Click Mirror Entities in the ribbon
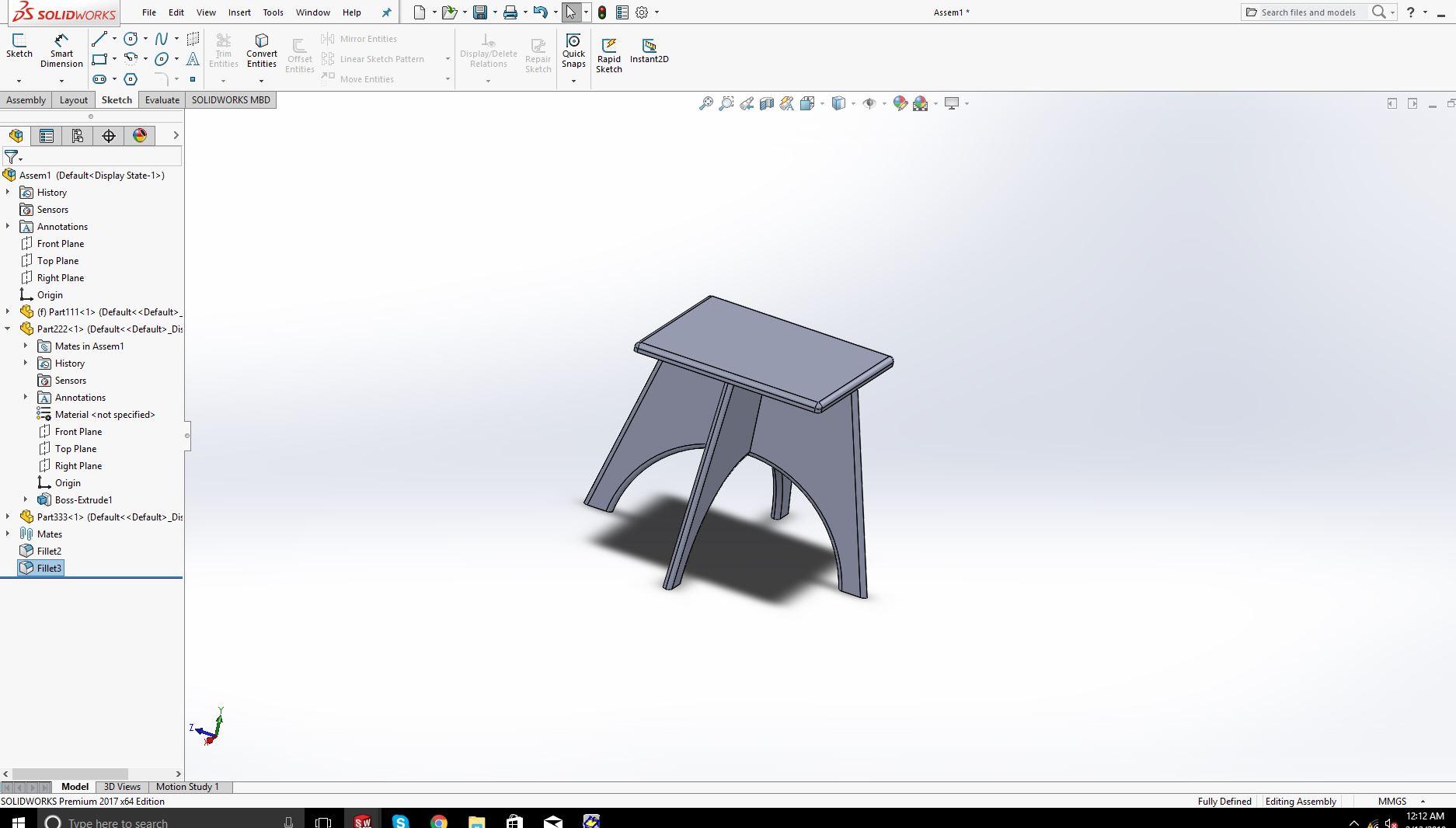This screenshot has height=828, width=1456. pos(360,39)
